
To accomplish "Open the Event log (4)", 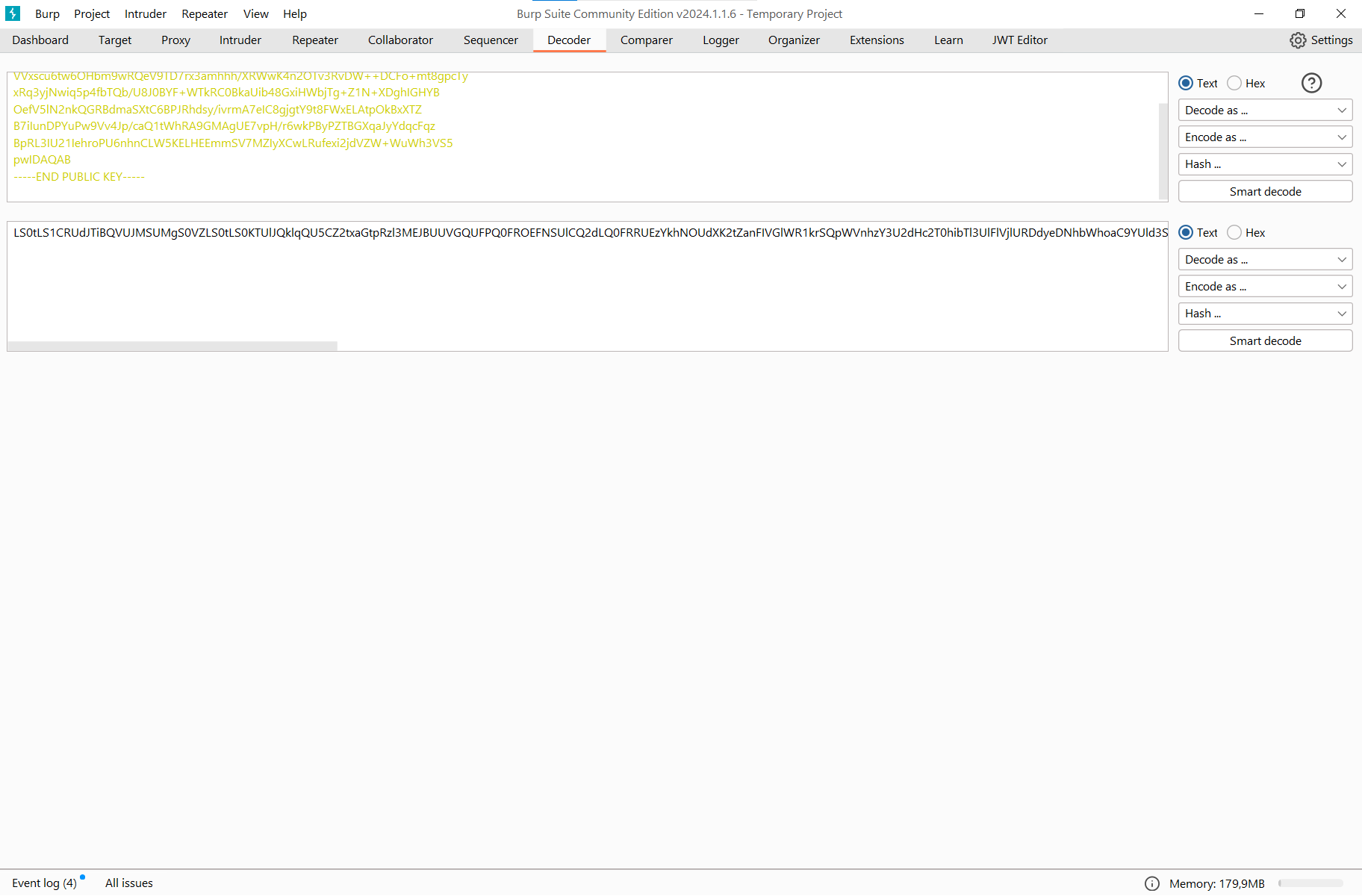I will click(44, 883).
